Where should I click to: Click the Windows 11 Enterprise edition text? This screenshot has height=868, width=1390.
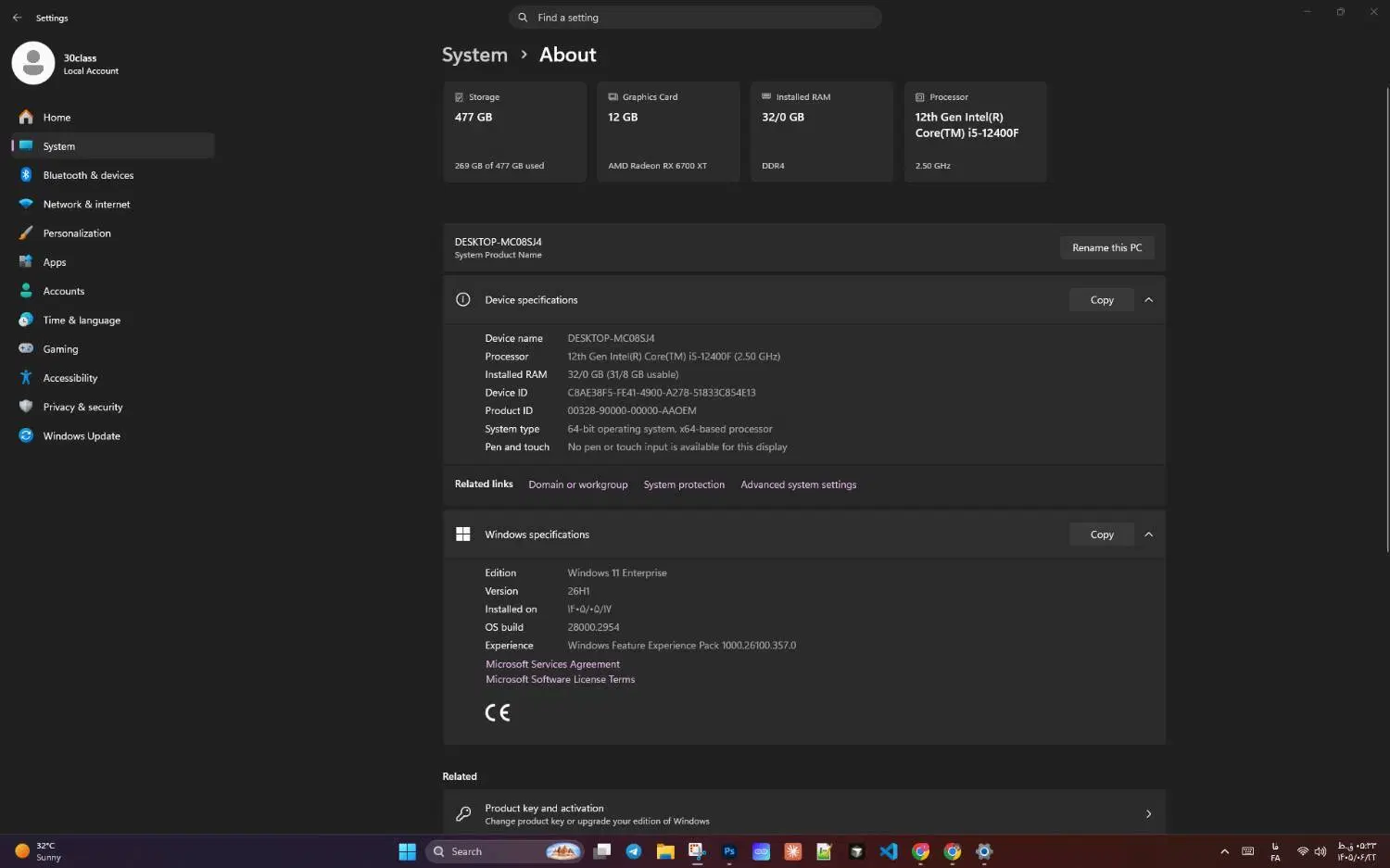pyautogui.click(x=617, y=572)
